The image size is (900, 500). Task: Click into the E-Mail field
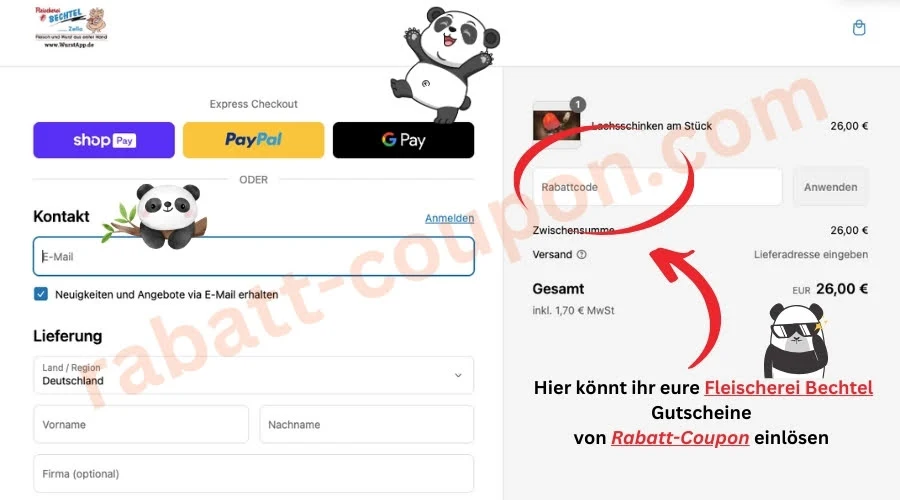click(x=253, y=256)
